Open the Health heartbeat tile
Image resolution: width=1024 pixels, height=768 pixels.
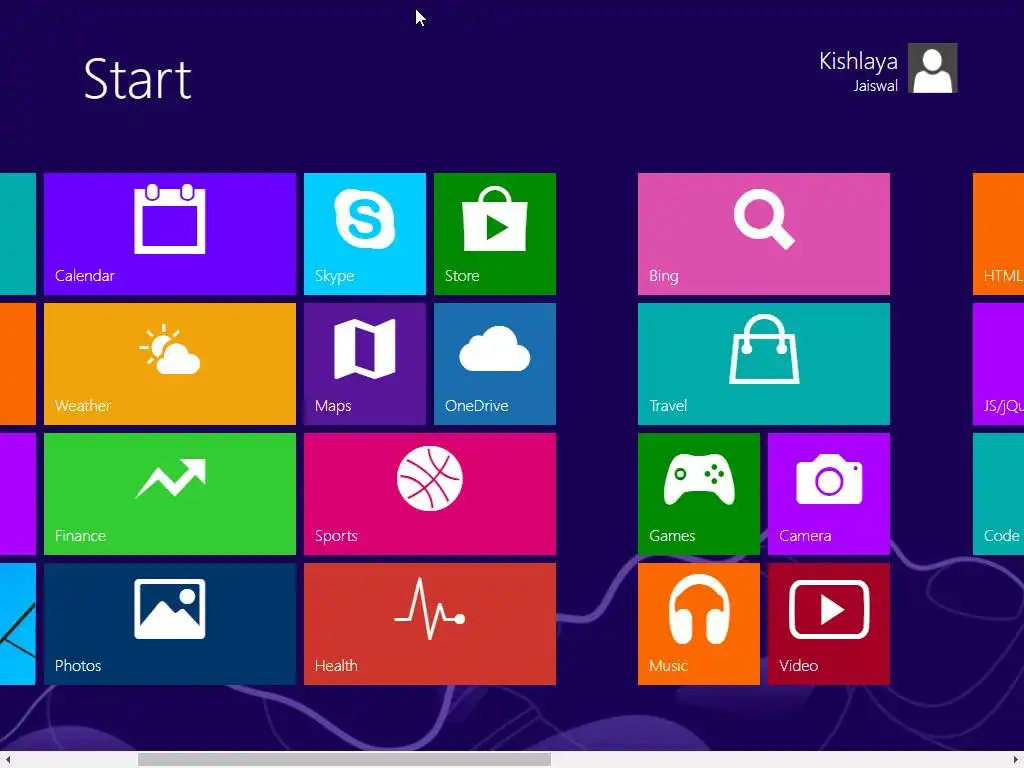click(x=430, y=624)
